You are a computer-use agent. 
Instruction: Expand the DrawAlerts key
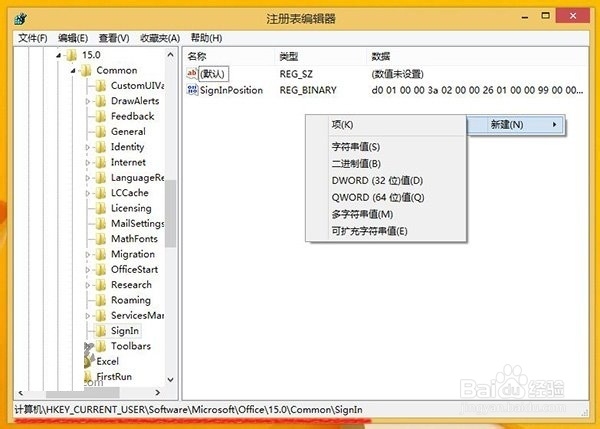tap(88, 101)
